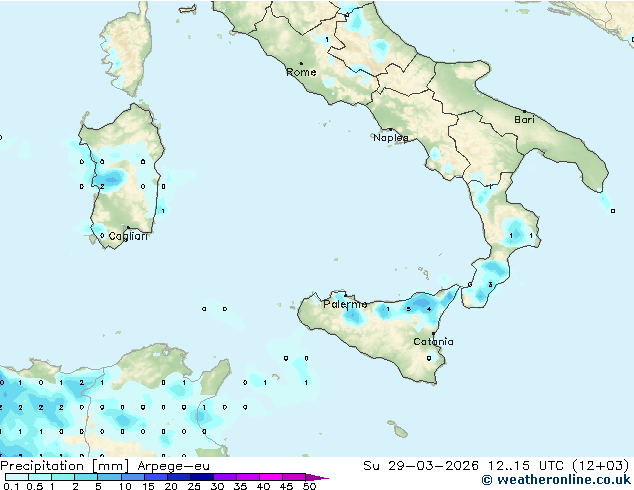Image resolution: width=634 pixels, height=490 pixels.
Task: Click the 'Precipitation [mm]' title text
Action: pyautogui.click(x=65, y=466)
